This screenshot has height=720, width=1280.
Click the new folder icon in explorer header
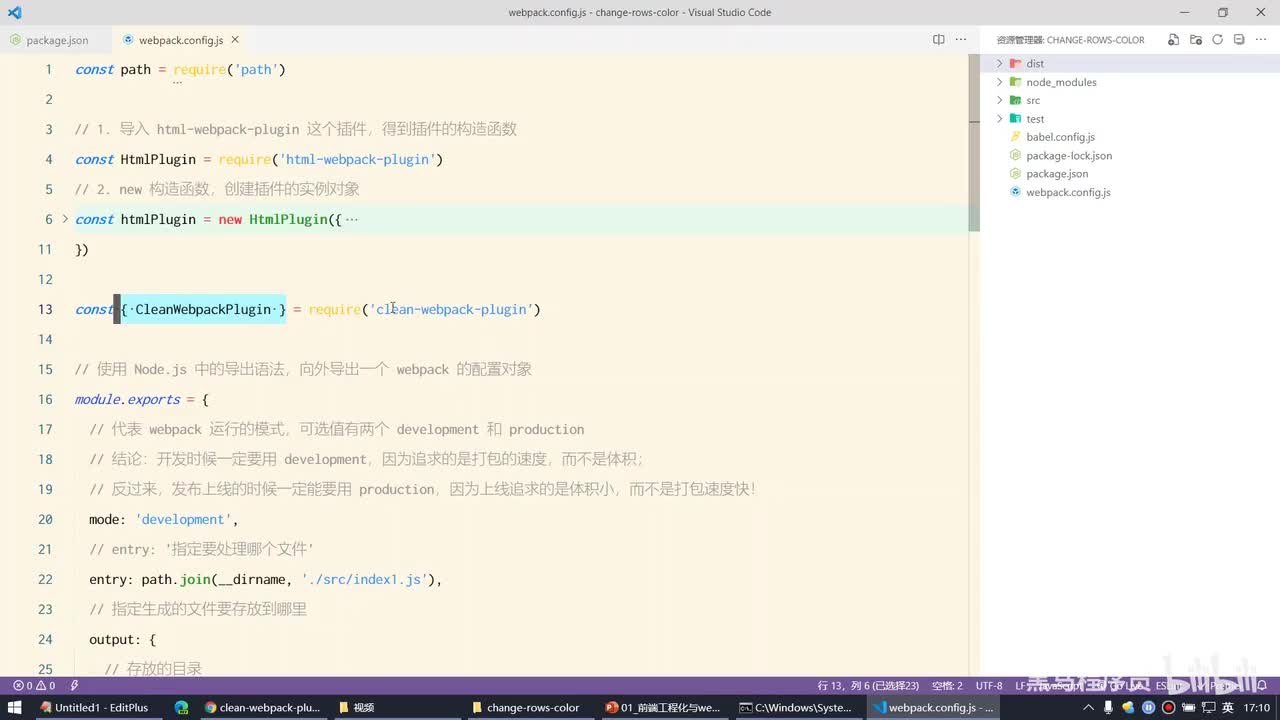click(1196, 40)
